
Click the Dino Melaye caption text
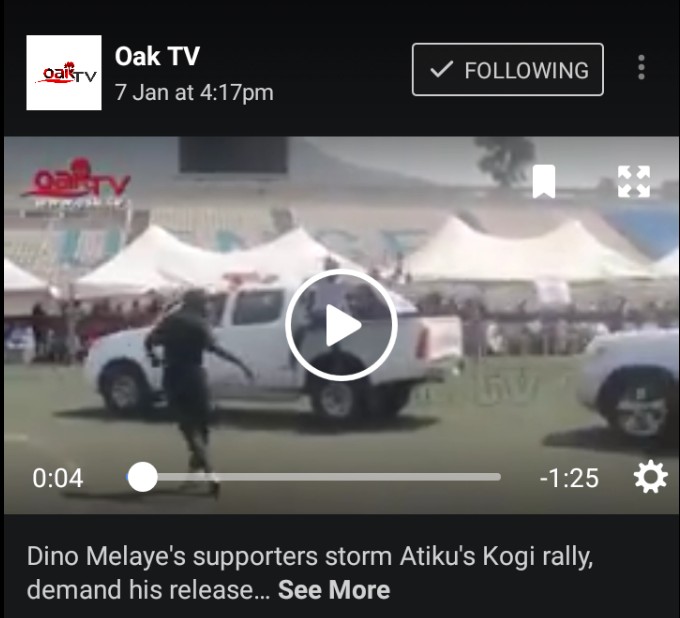pos(310,573)
